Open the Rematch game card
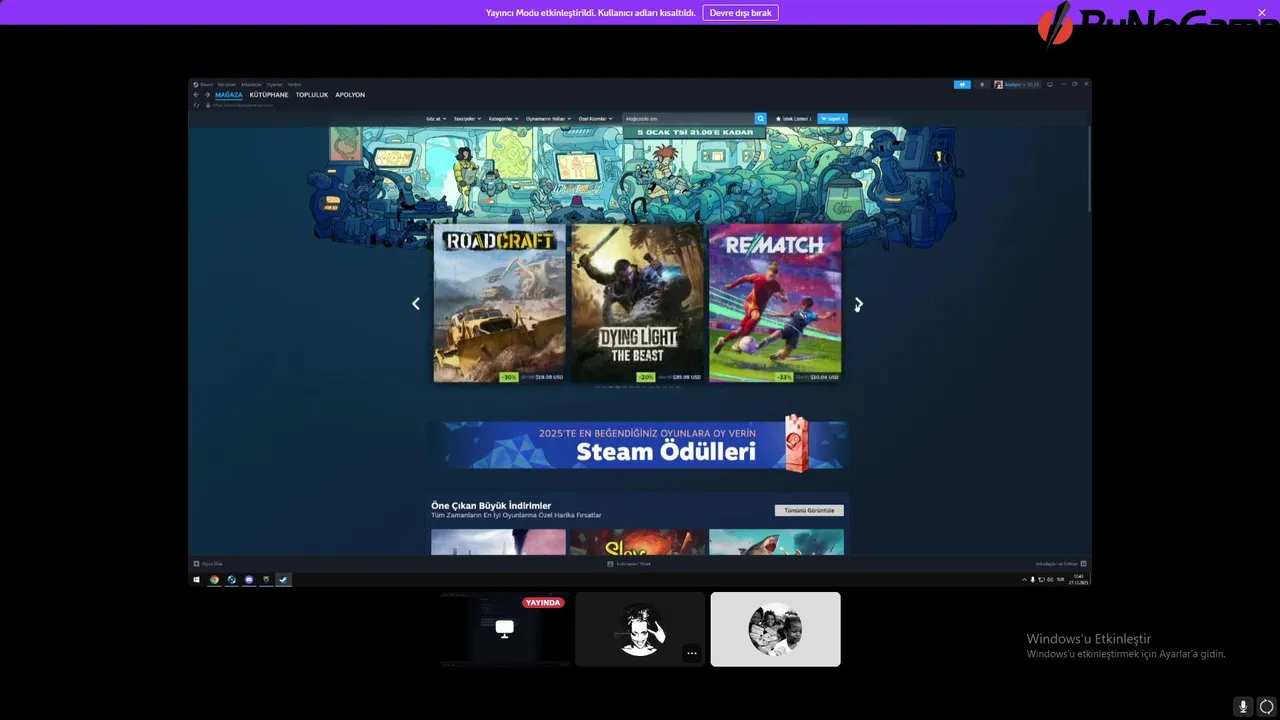 click(775, 303)
